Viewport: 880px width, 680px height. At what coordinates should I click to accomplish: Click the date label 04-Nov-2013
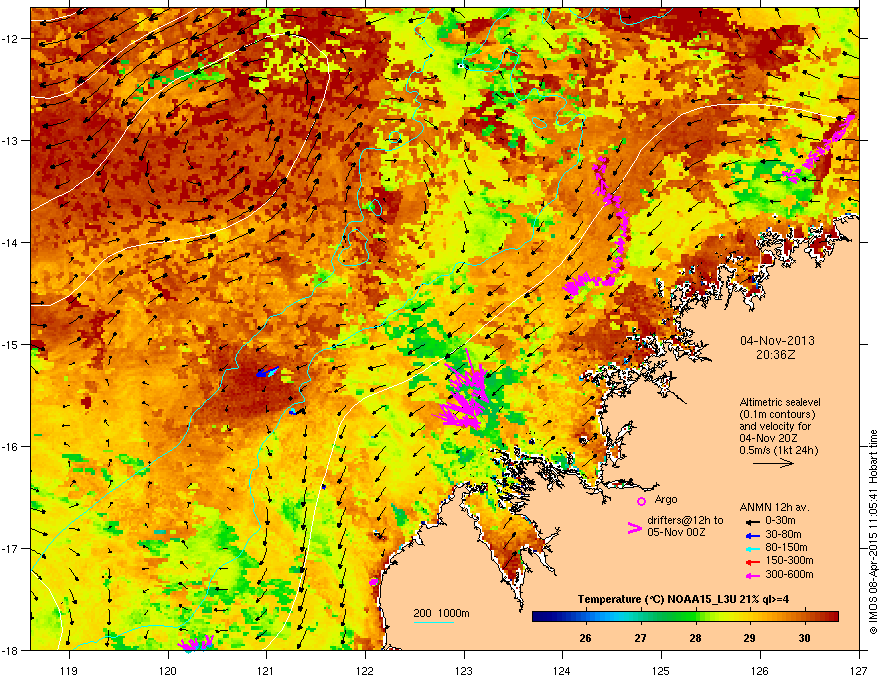(777, 341)
